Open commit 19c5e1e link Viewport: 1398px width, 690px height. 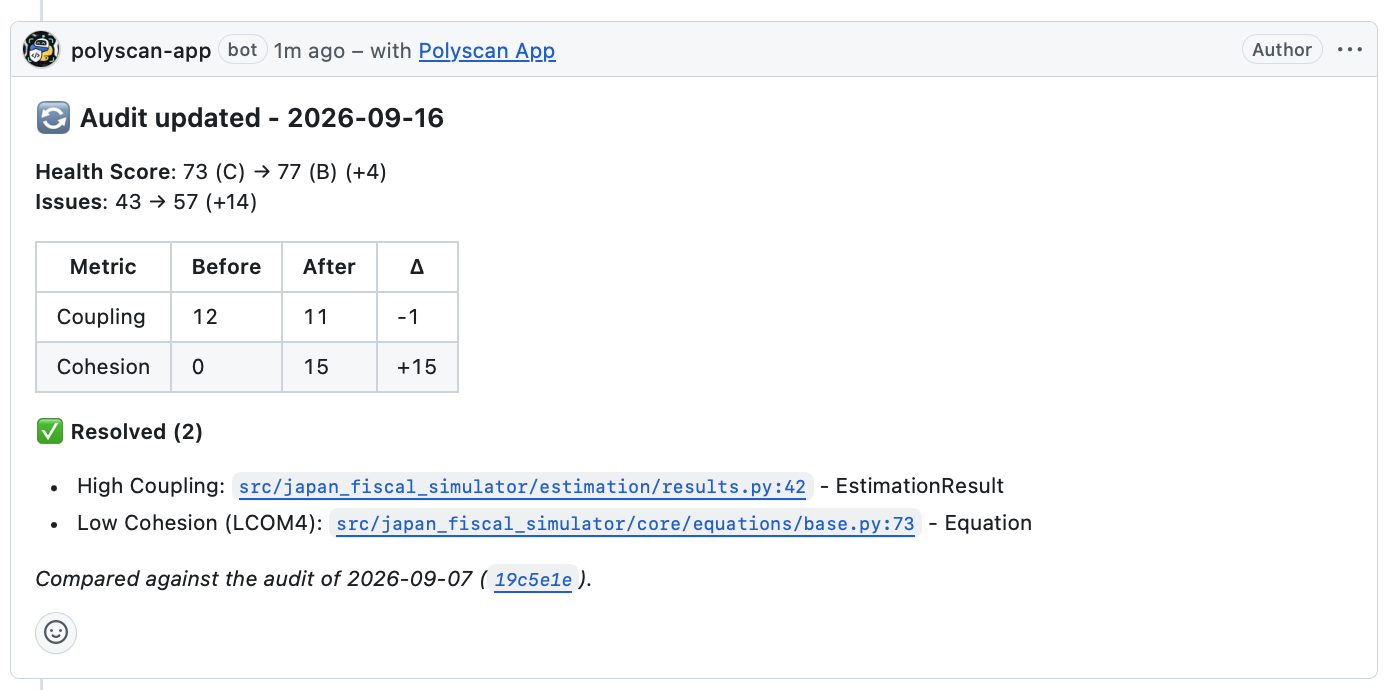tap(533, 580)
